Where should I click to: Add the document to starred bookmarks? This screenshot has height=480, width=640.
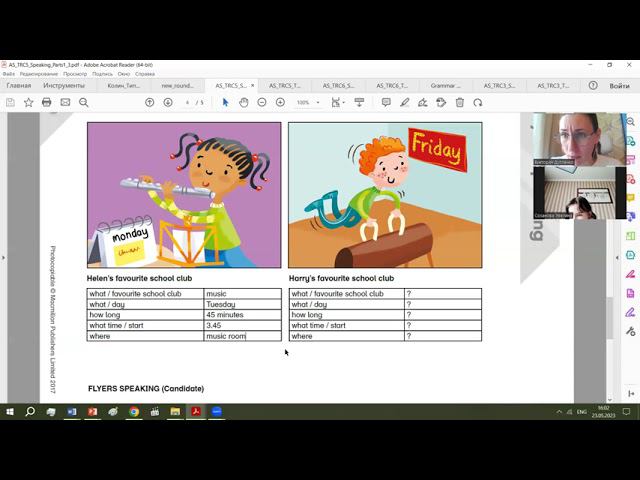coord(28,102)
